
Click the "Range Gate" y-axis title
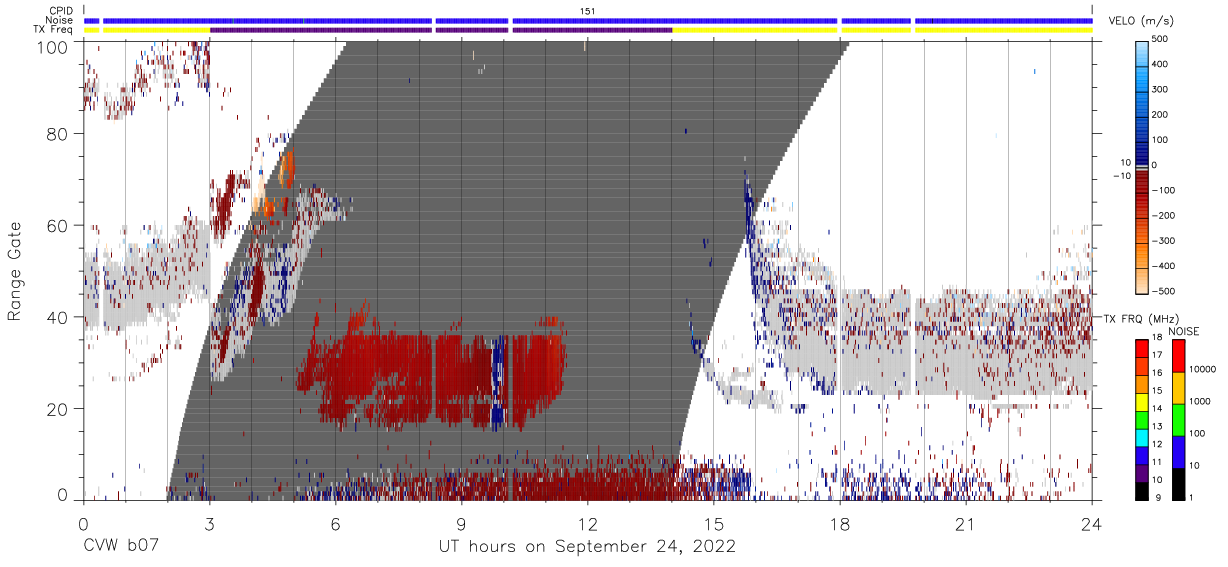15,272
